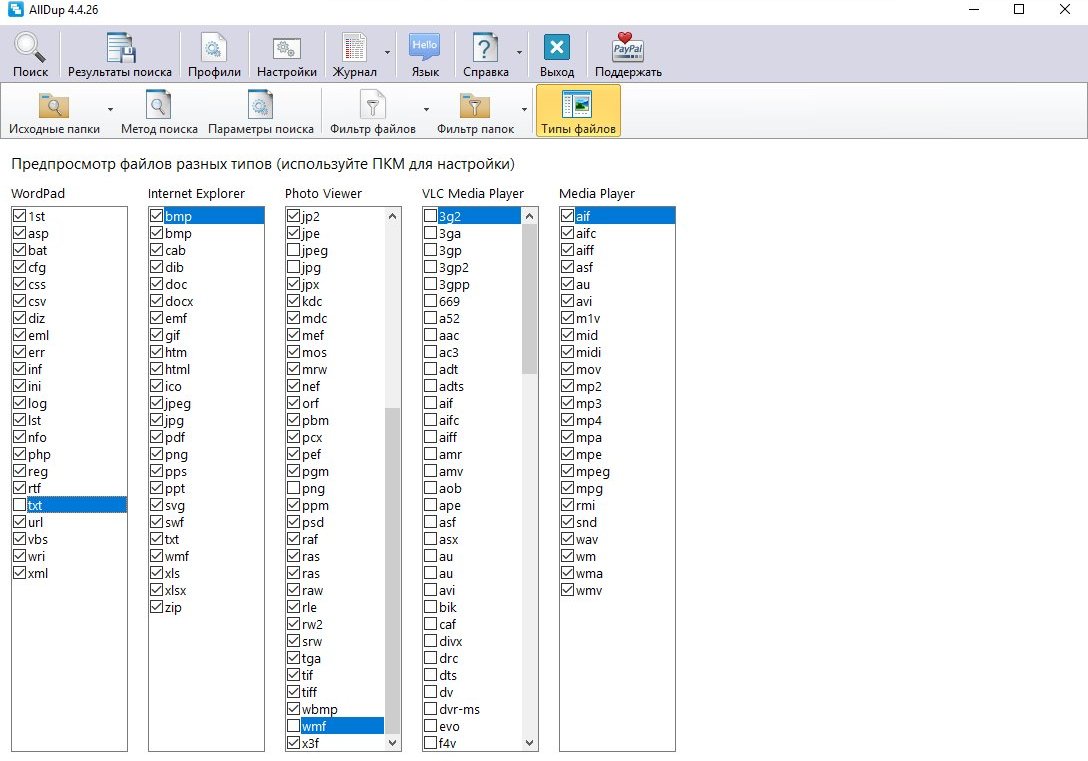Click Photo Viewer list scroll-up arrow
The height and width of the screenshot is (761, 1088).
pyautogui.click(x=393, y=216)
